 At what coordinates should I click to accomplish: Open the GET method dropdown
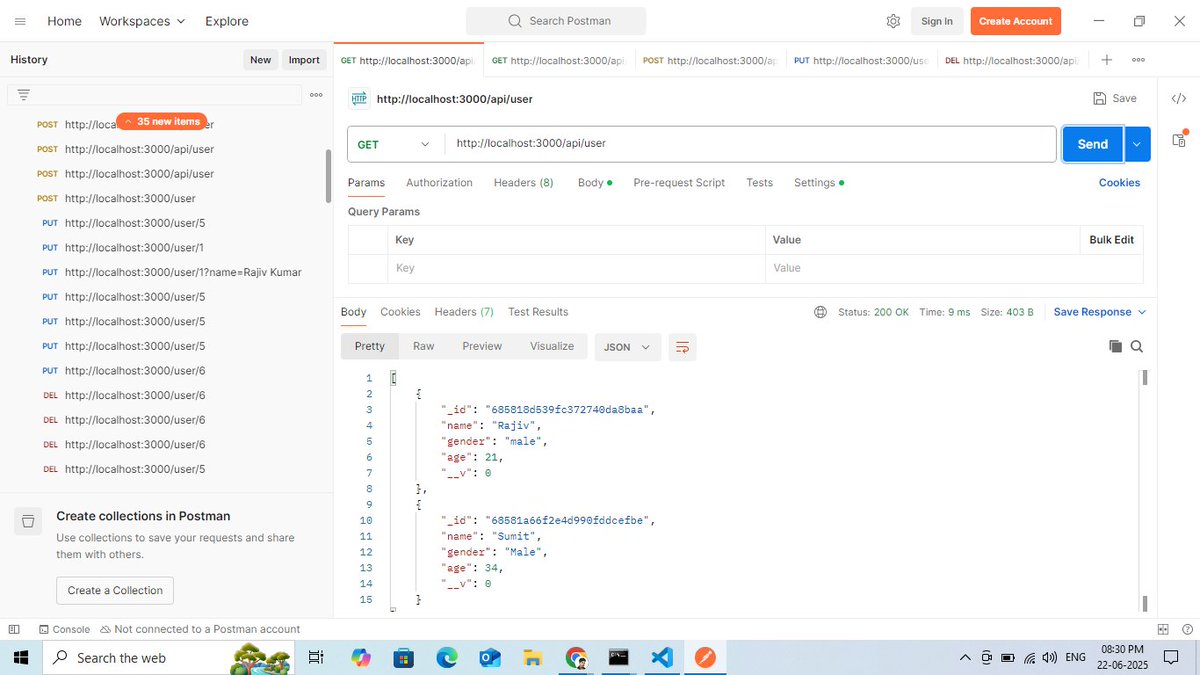(396, 144)
